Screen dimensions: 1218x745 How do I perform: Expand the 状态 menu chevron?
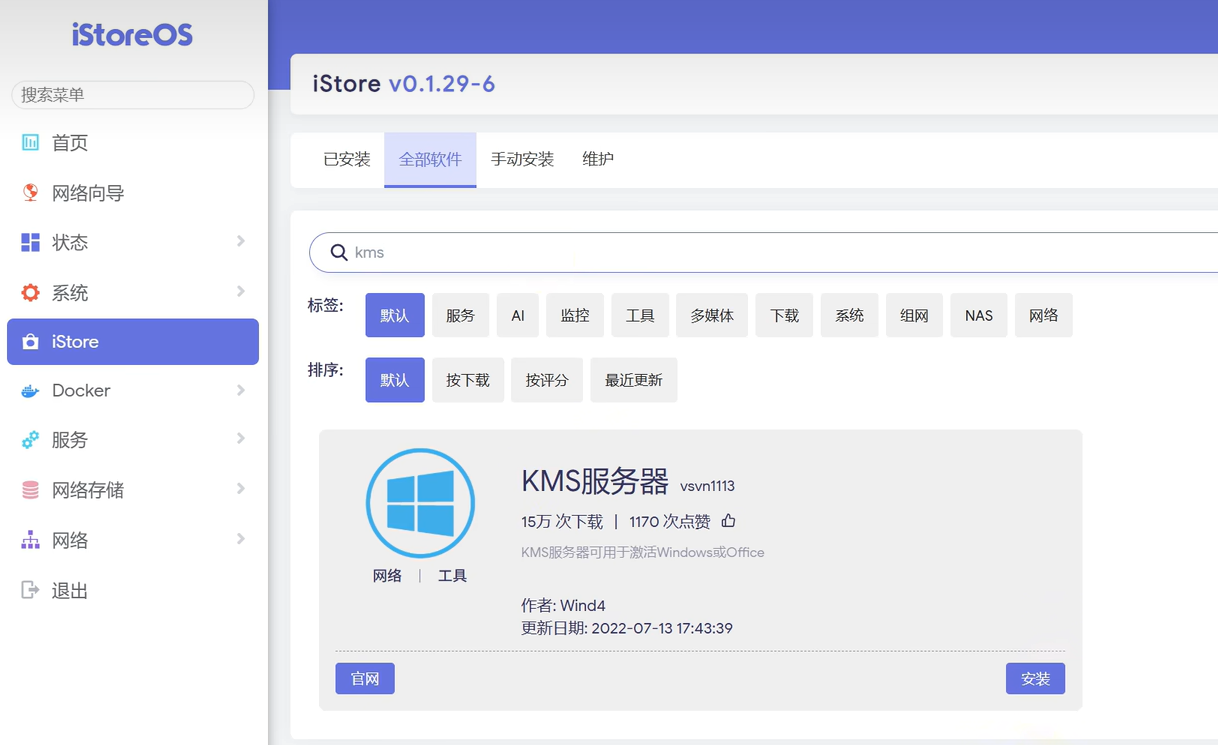(x=241, y=241)
